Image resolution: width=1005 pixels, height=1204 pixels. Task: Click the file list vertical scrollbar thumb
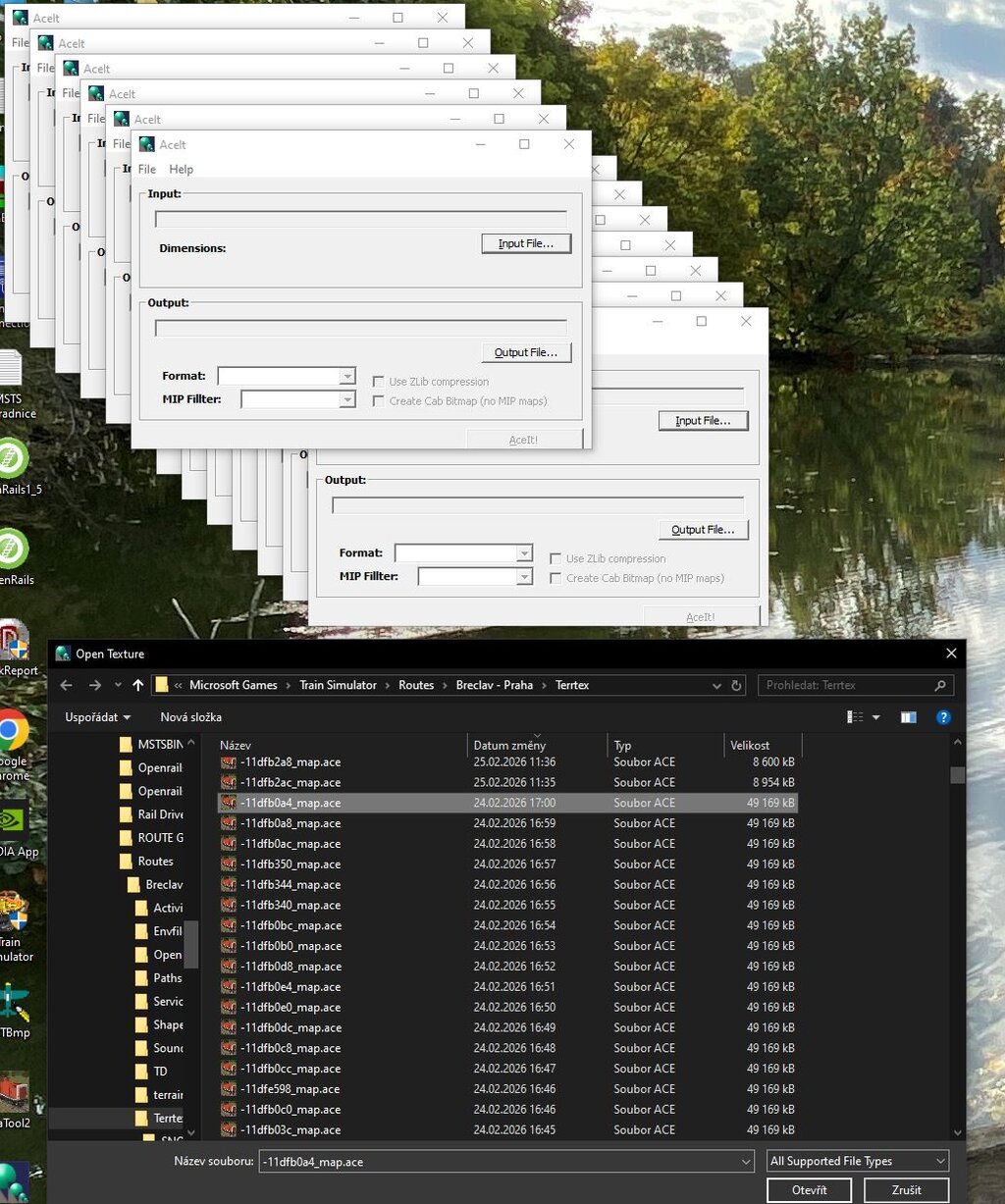(957, 775)
